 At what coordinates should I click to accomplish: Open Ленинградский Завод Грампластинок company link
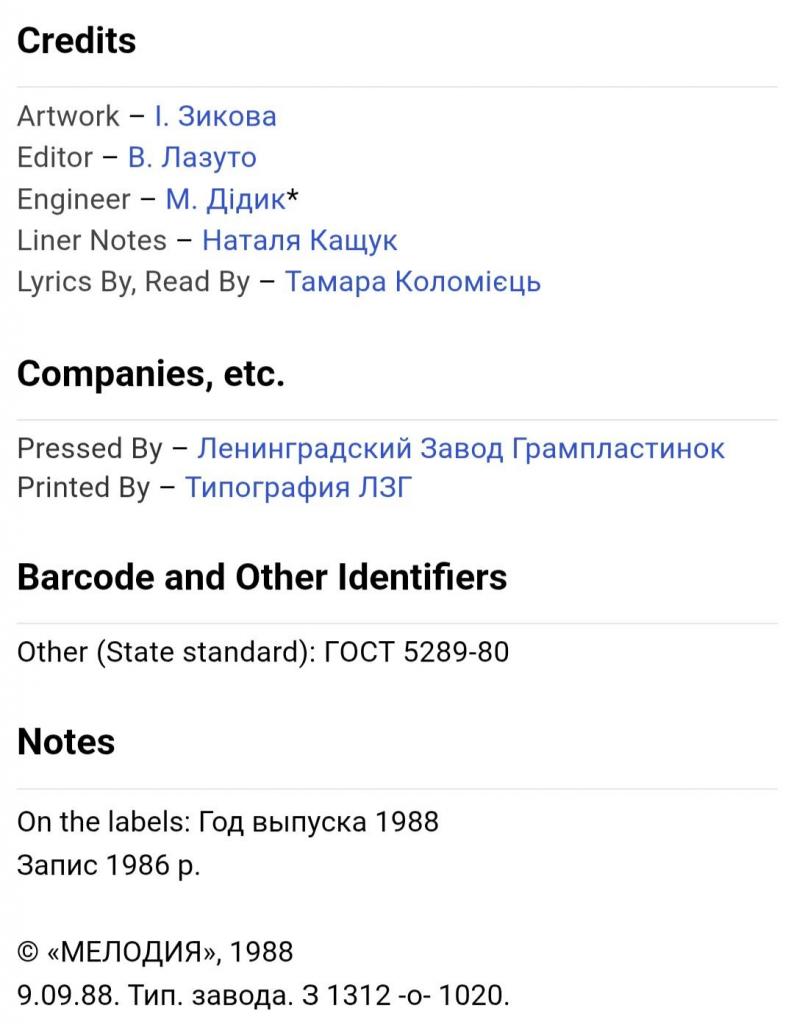point(460,448)
